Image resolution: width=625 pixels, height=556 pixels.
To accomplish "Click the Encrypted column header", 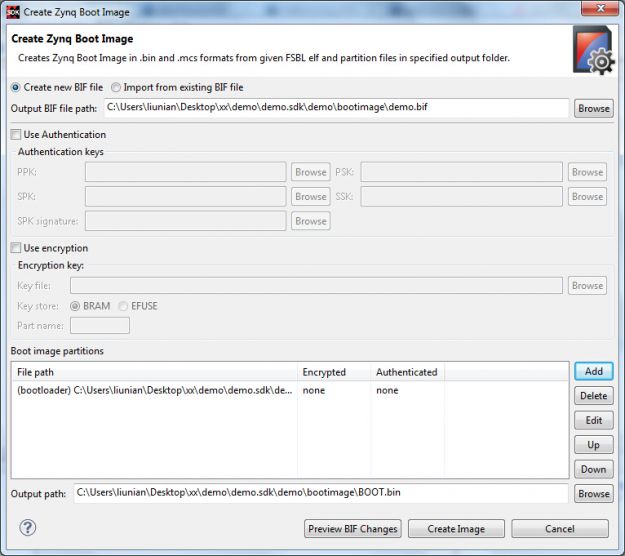I will pyautogui.click(x=334, y=372).
